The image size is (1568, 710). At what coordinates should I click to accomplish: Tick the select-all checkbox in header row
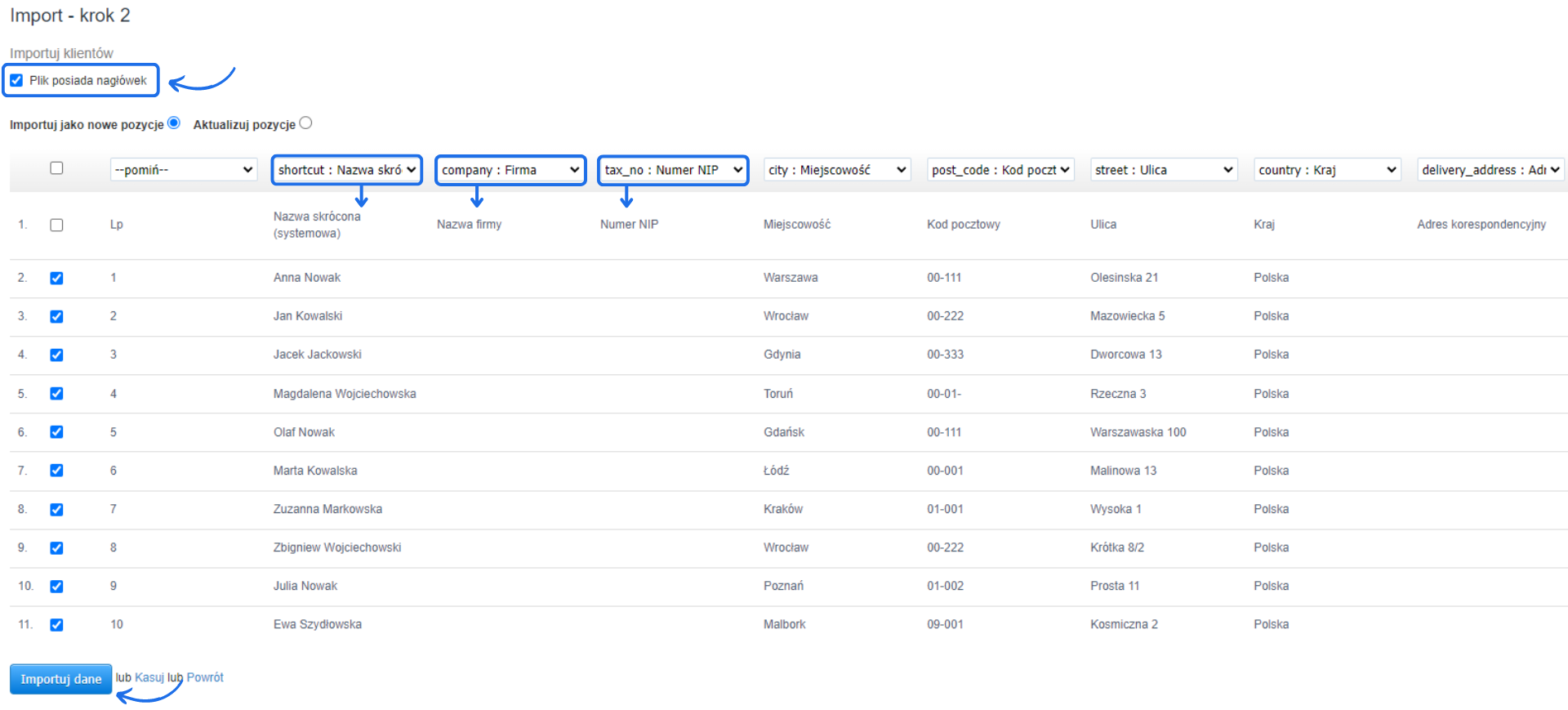[56, 168]
